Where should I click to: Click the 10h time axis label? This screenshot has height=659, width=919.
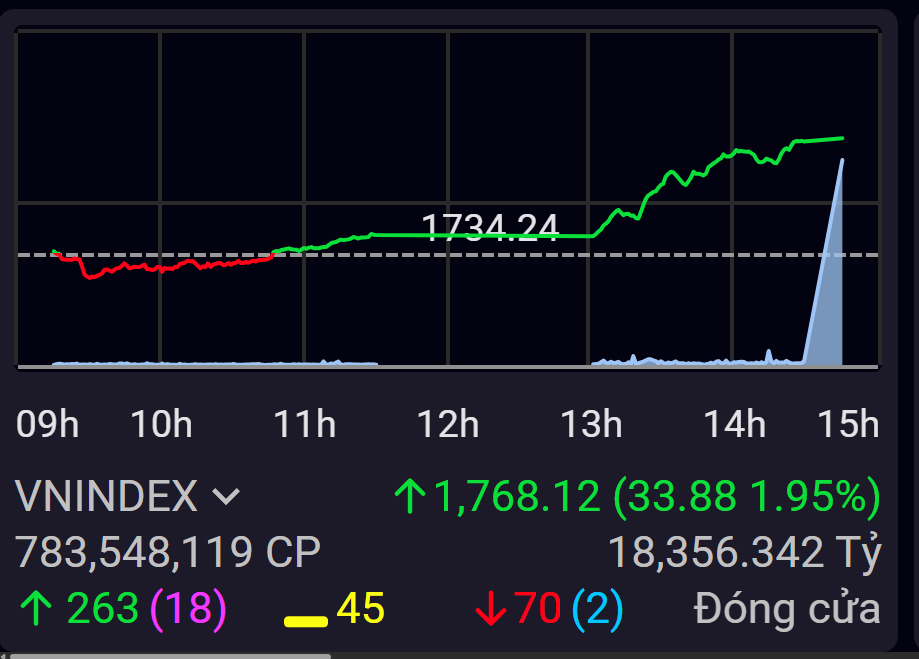[x=161, y=424]
